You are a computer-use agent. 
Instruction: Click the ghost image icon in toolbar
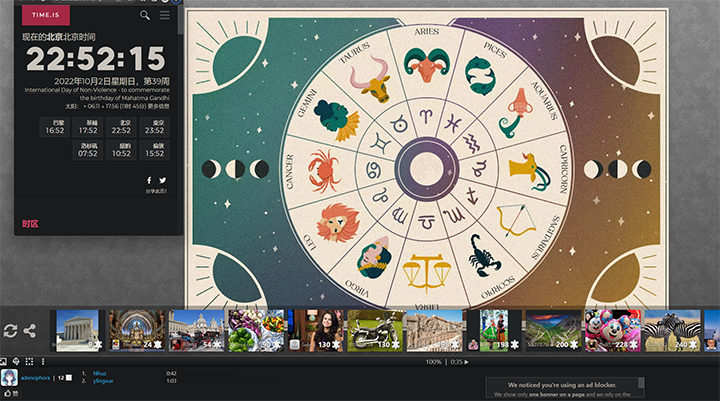[16, 361]
